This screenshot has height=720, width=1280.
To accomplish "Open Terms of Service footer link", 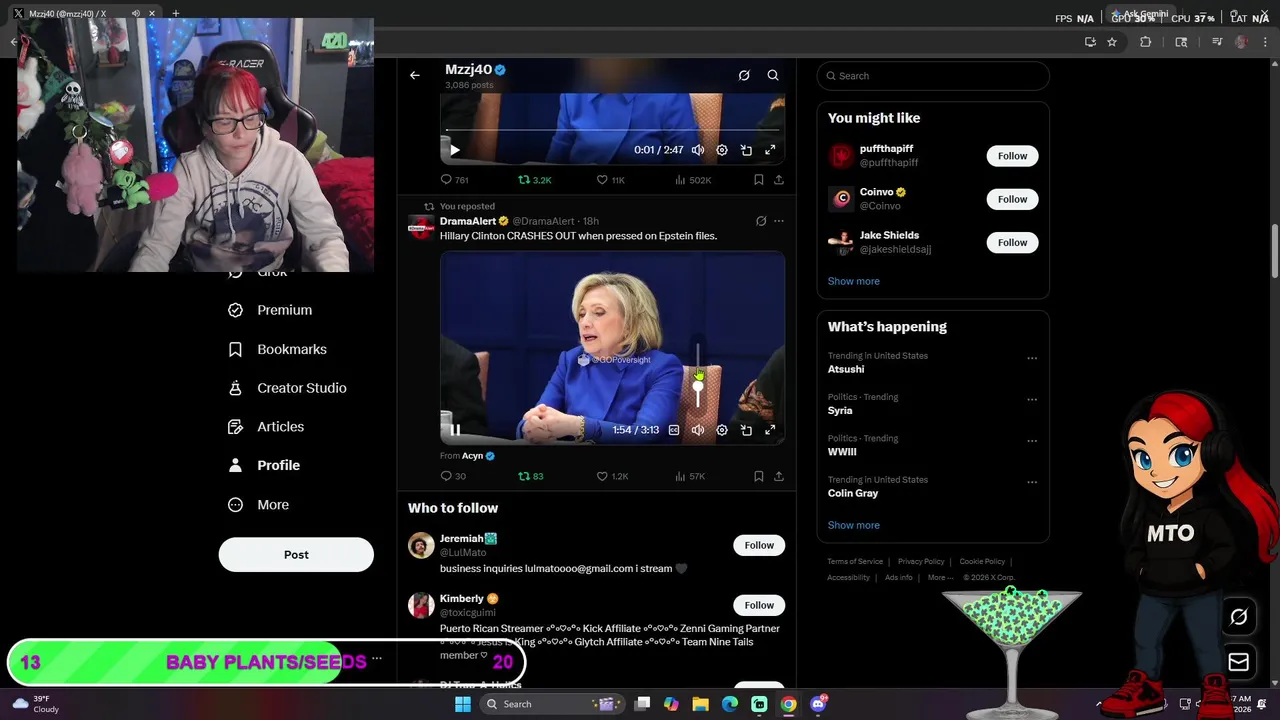I will click(x=855, y=562).
